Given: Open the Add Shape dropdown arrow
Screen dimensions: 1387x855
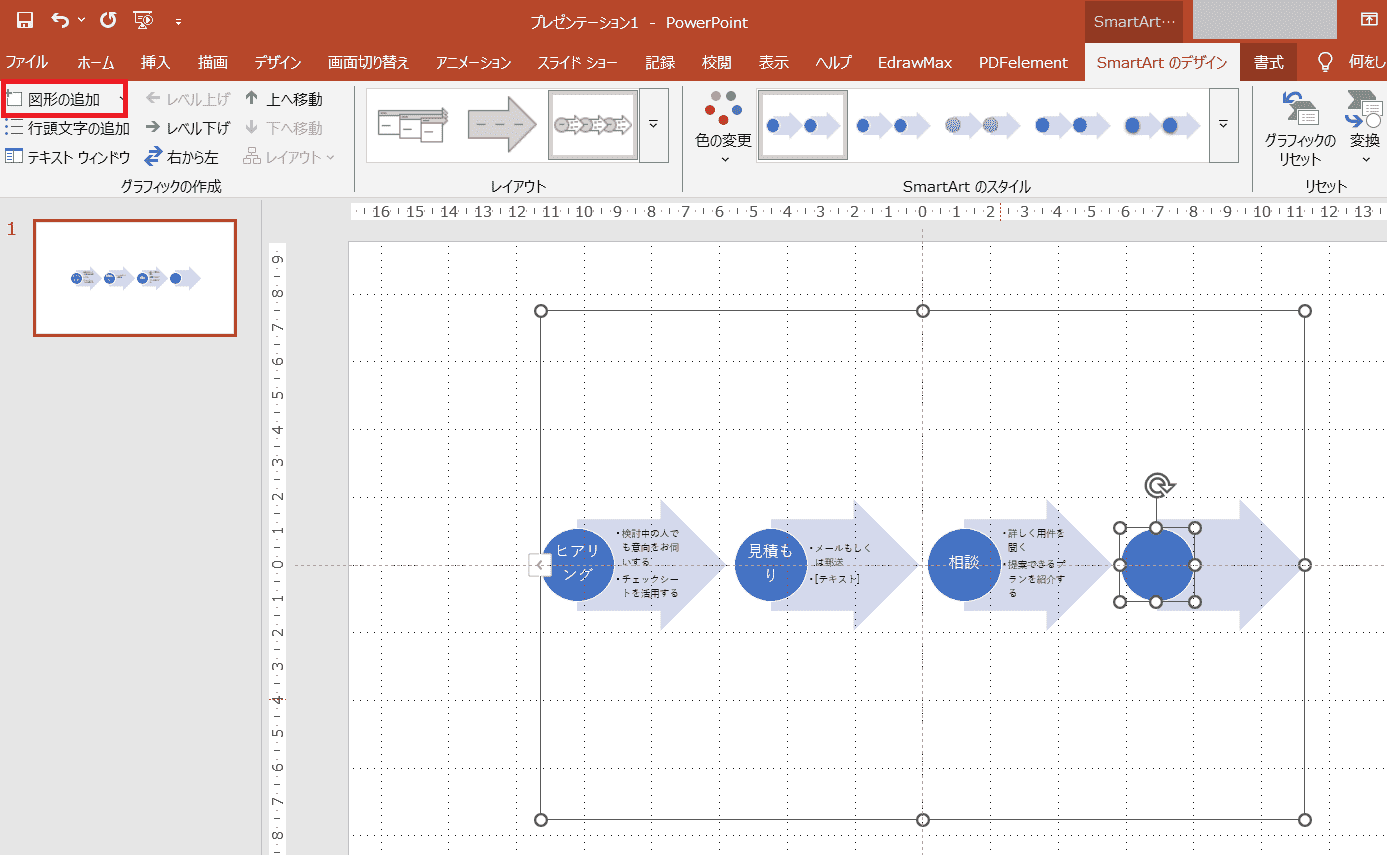Looking at the screenshot, I should (121, 99).
